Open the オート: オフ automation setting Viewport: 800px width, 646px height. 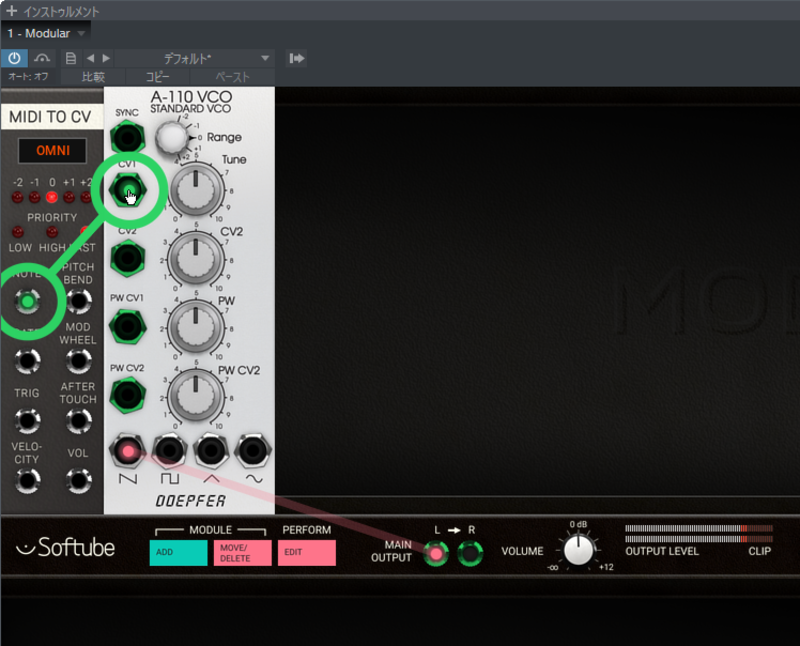[29, 77]
